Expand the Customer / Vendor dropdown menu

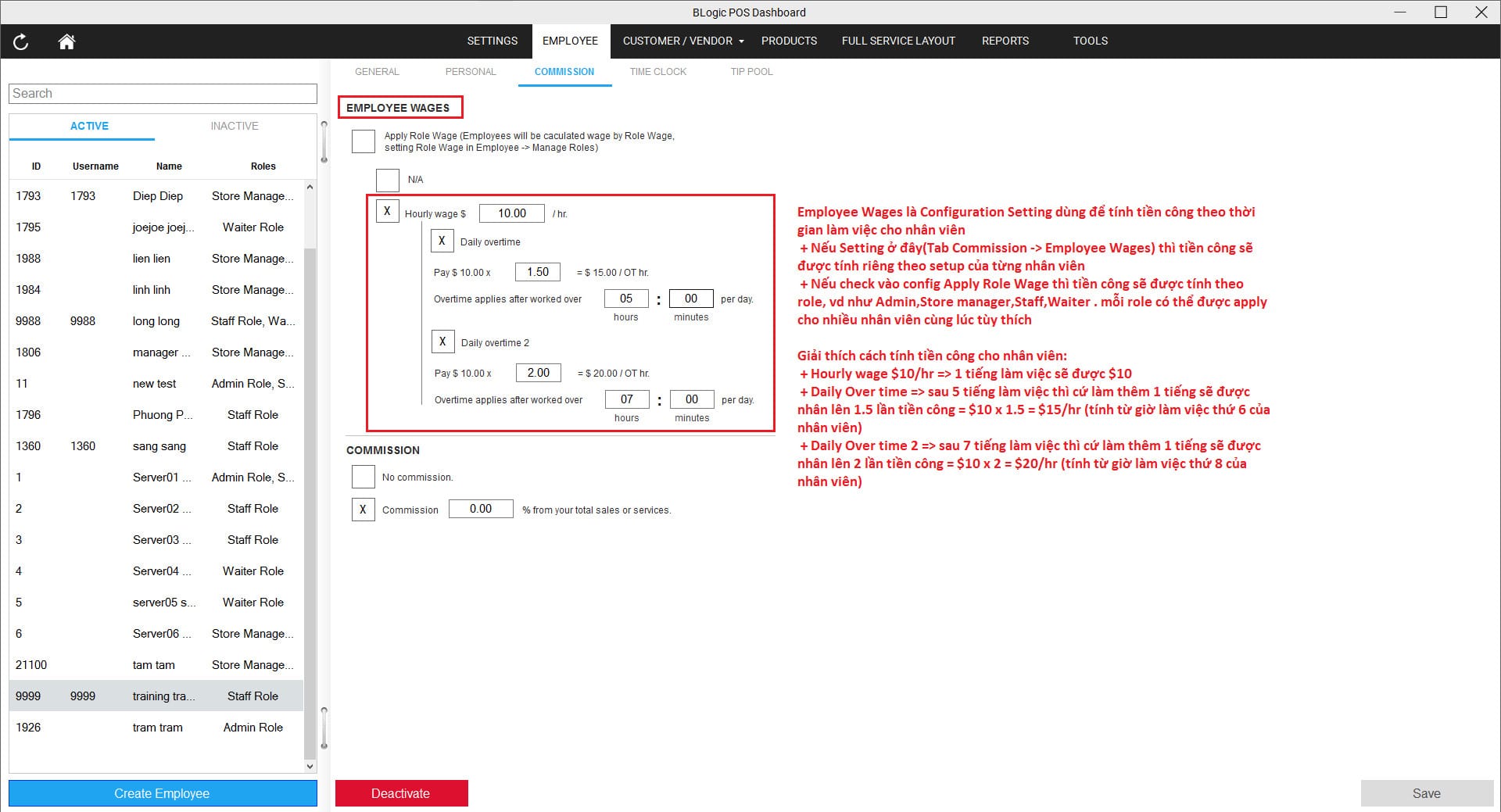[683, 41]
